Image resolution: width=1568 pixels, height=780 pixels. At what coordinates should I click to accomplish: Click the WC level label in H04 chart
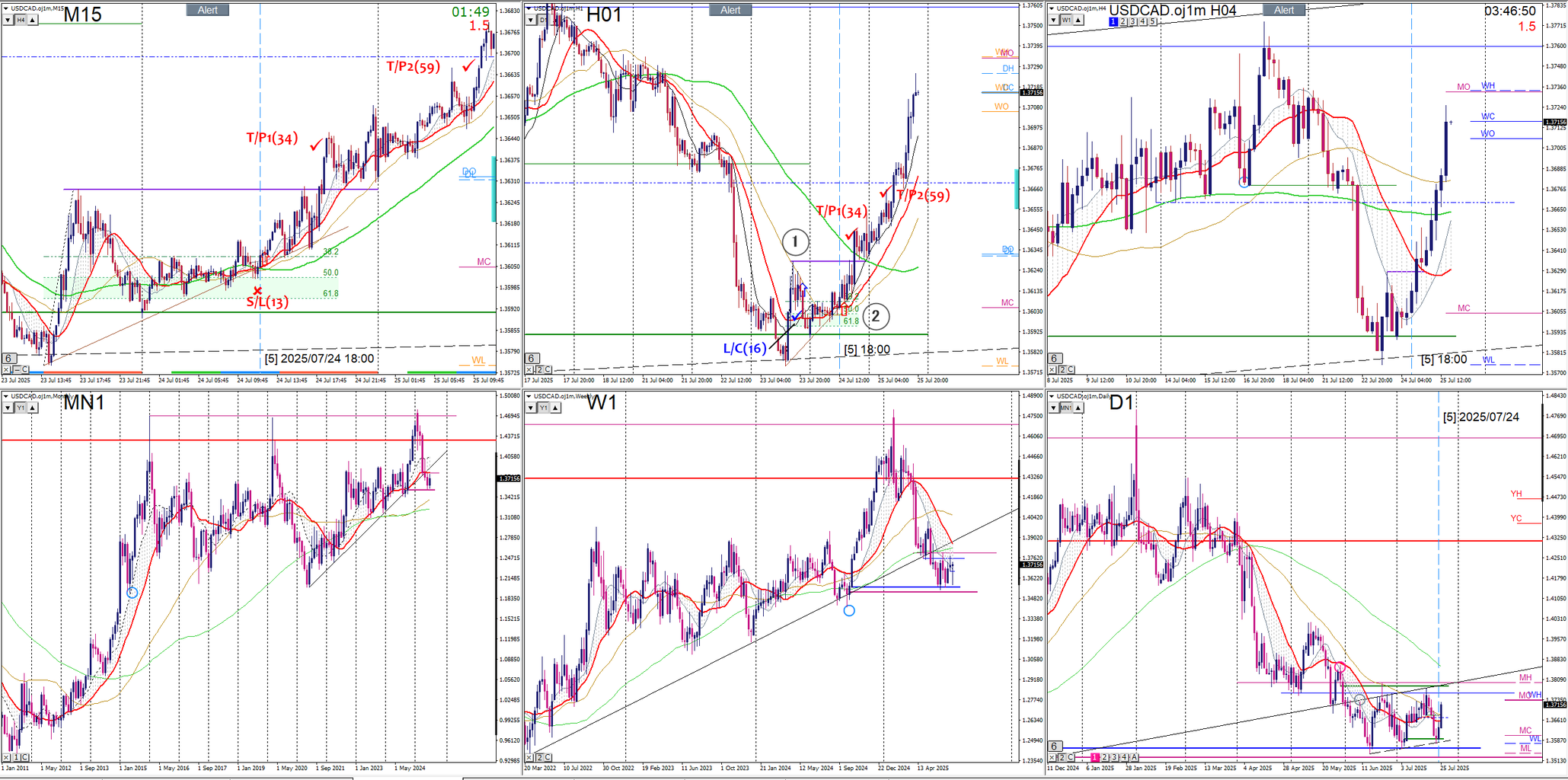click(x=1488, y=117)
